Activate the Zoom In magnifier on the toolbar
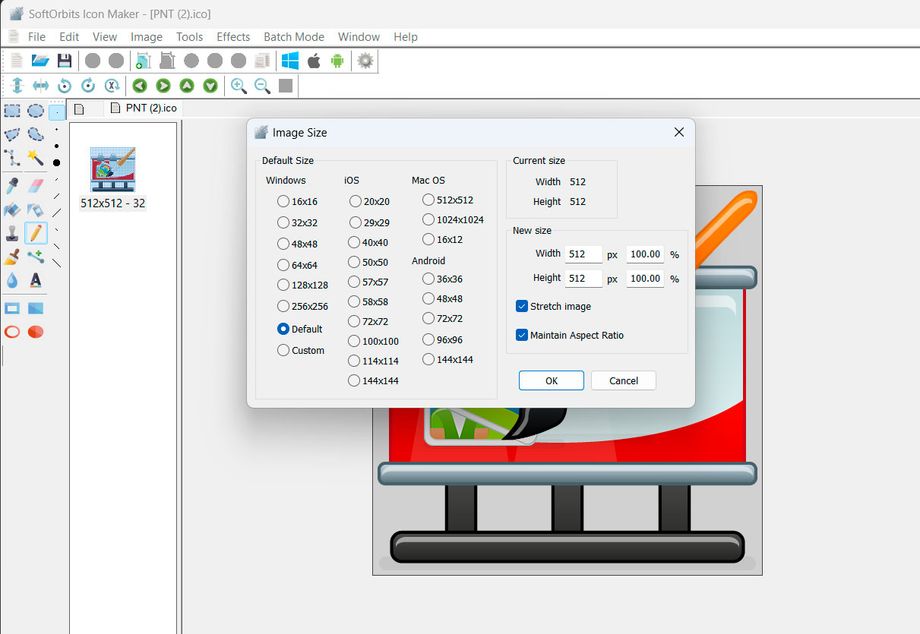The height and width of the screenshot is (634, 920). 239,86
